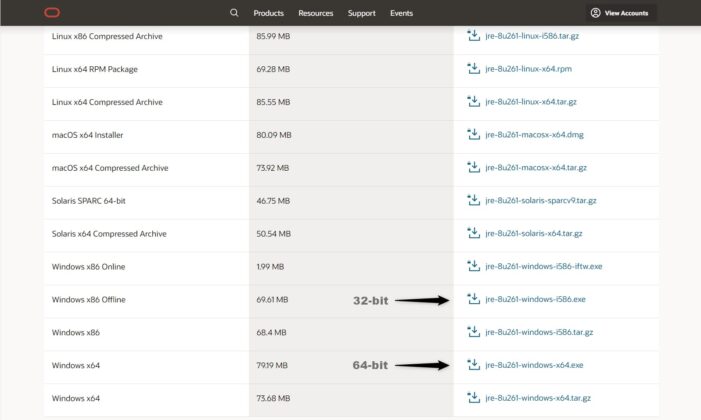The width and height of the screenshot is (701, 420).
Task: Click download icon for windows-x64.tar.gz
Action: point(473,398)
